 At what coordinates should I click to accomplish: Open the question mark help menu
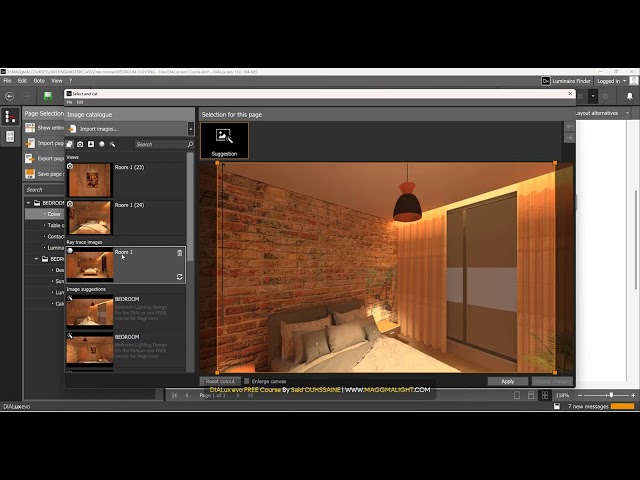click(70, 81)
